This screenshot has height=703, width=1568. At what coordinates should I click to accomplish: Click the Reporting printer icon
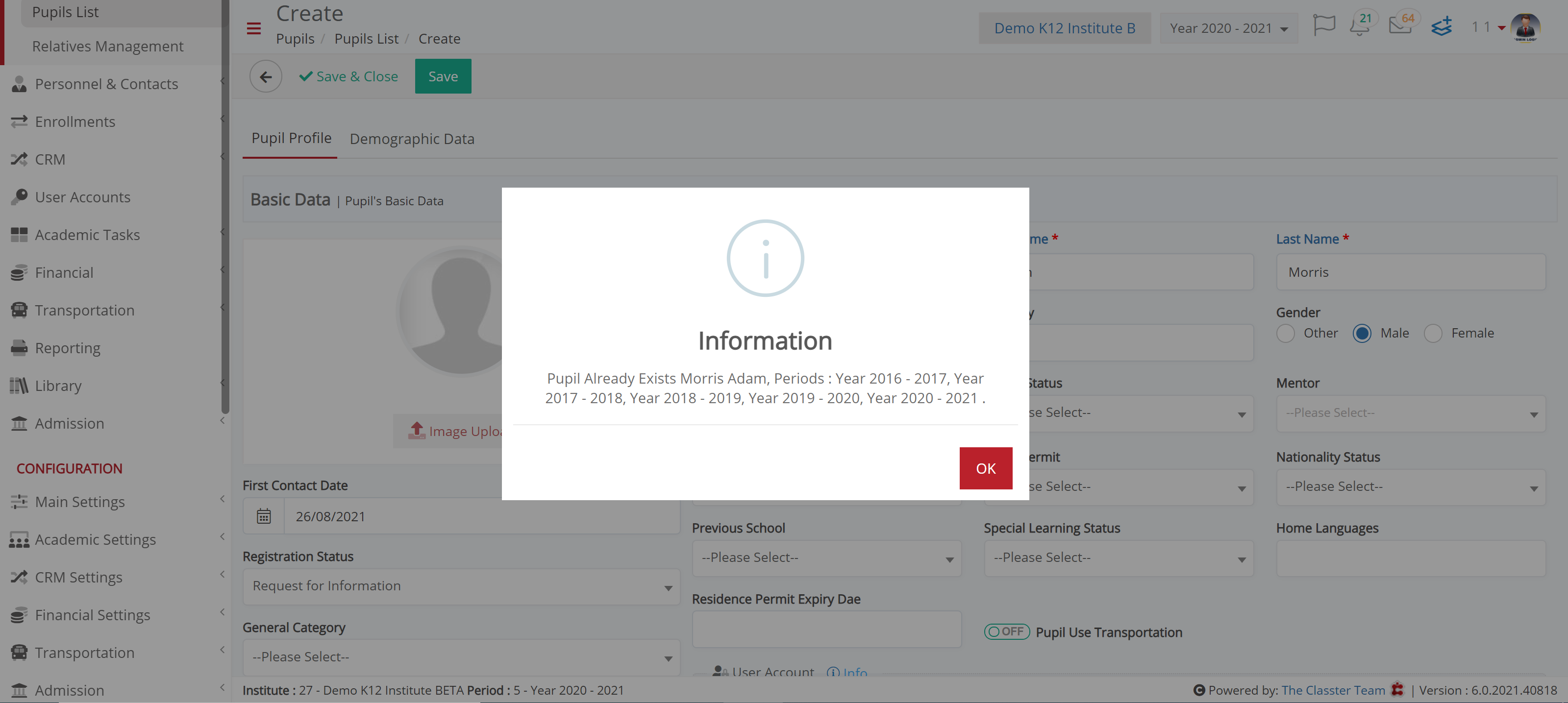tap(19, 348)
